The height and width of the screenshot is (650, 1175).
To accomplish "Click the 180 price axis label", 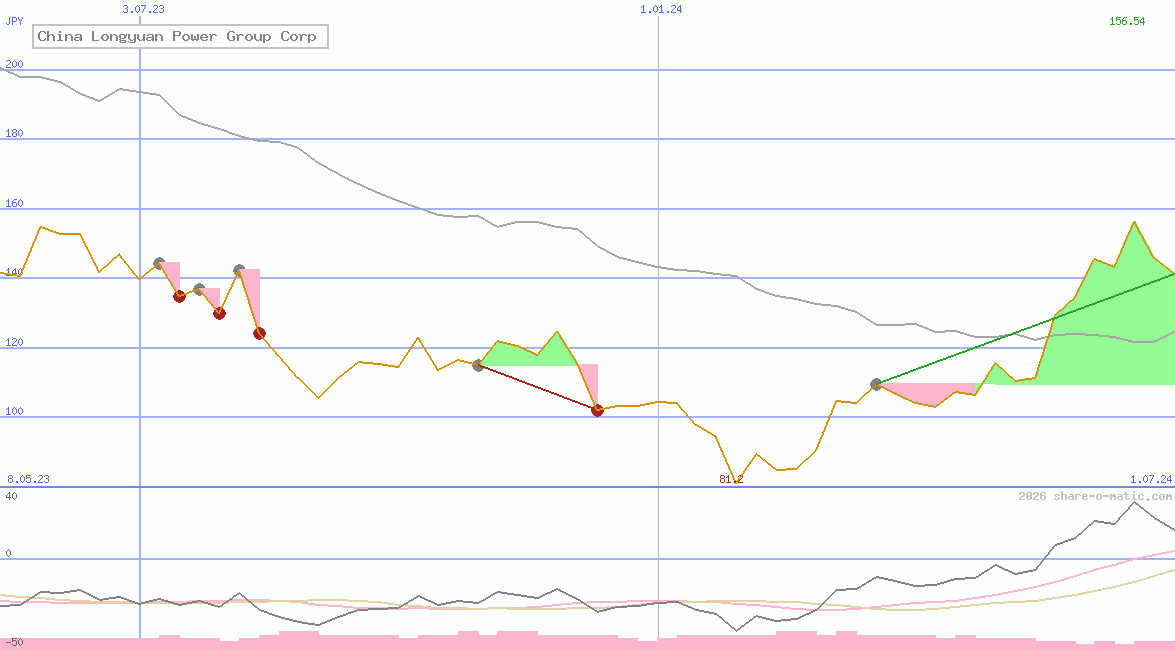I will point(14,133).
